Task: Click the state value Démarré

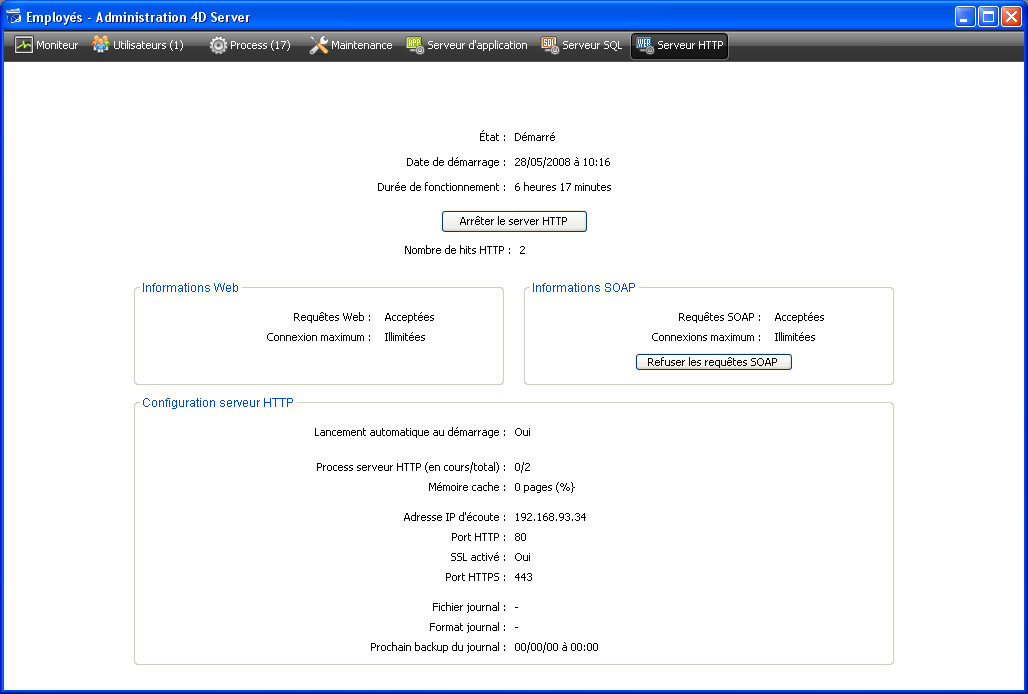Action: pyautogui.click(x=534, y=137)
